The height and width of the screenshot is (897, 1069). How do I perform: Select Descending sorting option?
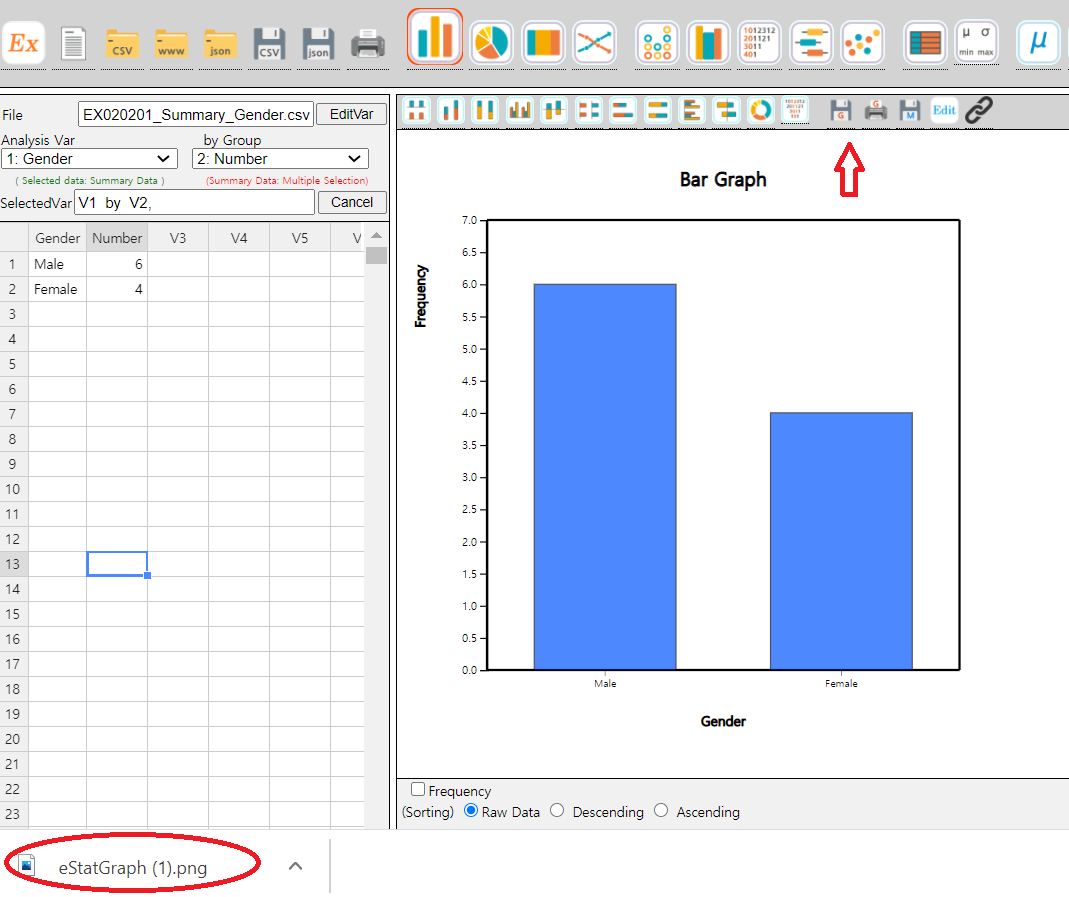click(557, 810)
